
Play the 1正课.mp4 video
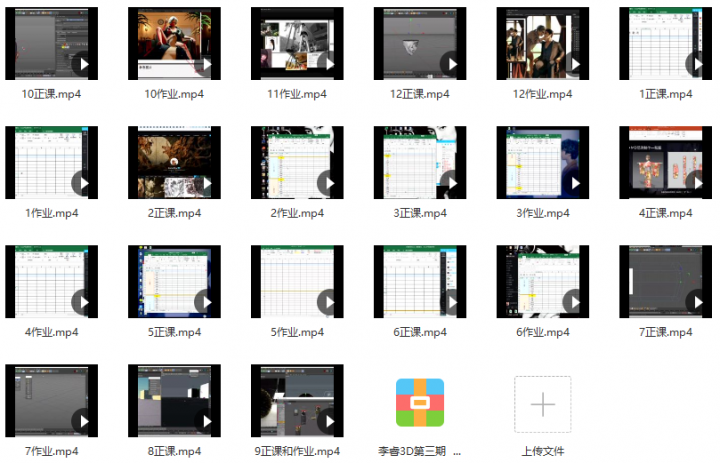pyautogui.click(x=698, y=64)
